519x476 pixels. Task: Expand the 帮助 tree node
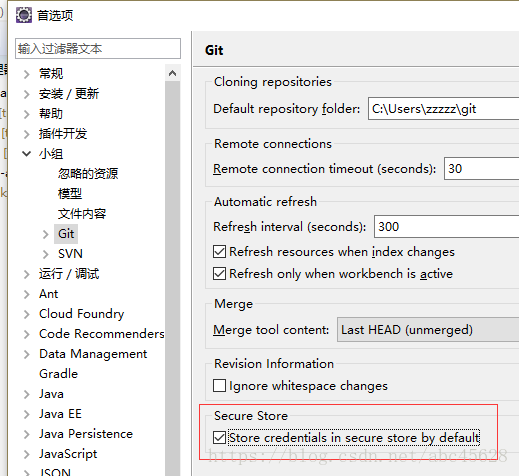click(x=27, y=114)
